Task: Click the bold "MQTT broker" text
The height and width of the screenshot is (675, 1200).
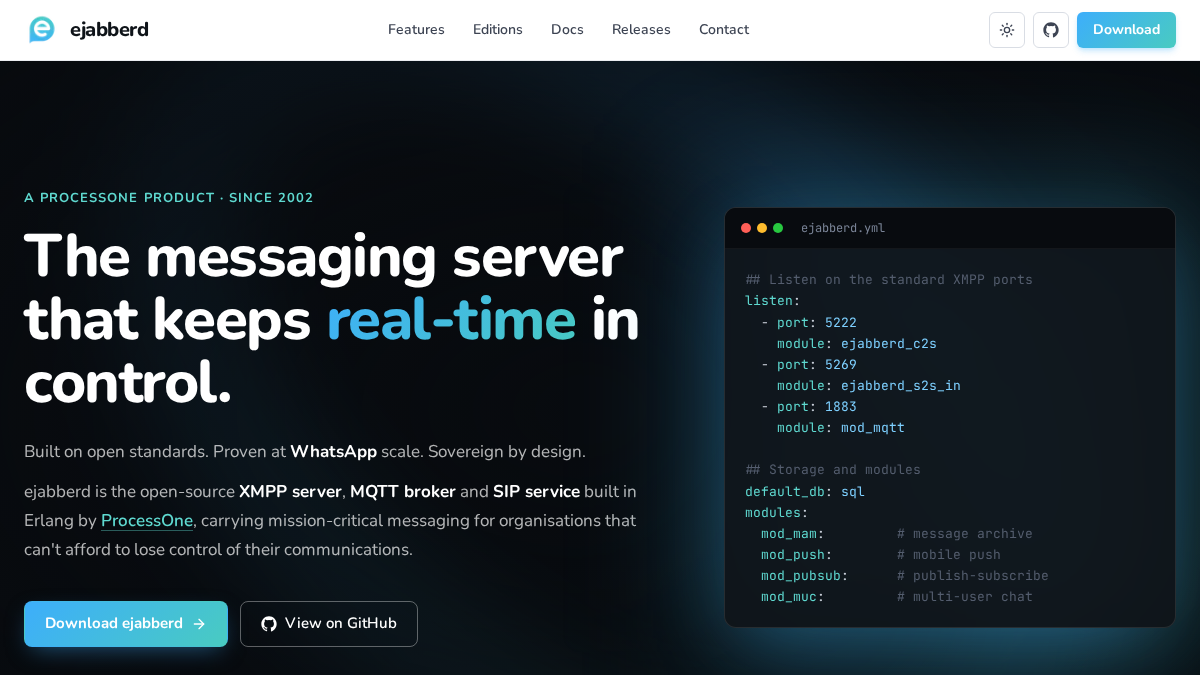Action: pyautogui.click(x=403, y=492)
